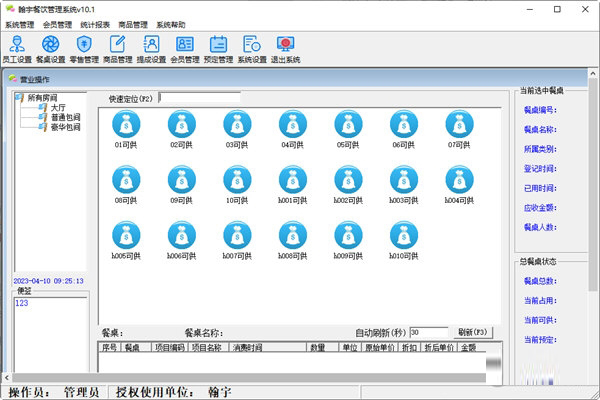Click the 会员管理 toolbar icon
The height and width of the screenshot is (400, 600).
pos(185,47)
